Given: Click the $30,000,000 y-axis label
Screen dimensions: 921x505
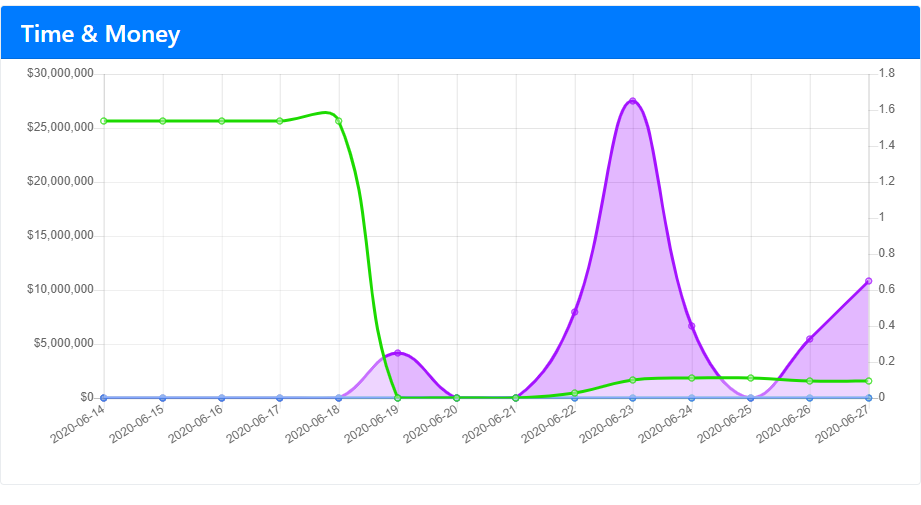Looking at the screenshot, I should 60,73.
